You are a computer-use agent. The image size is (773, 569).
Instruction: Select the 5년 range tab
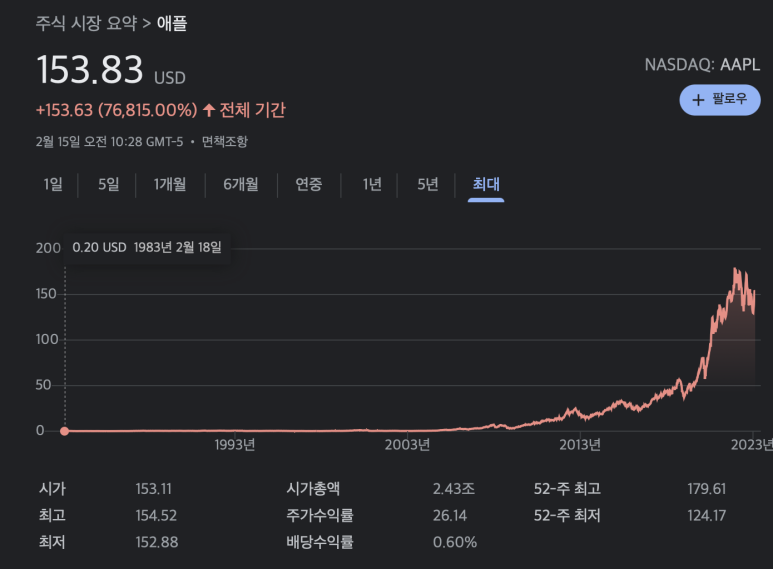pyautogui.click(x=428, y=184)
